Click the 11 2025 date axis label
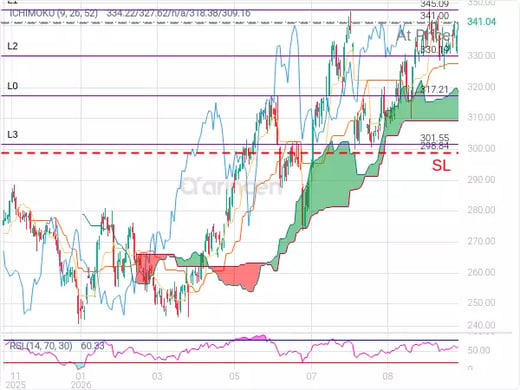 coord(15,381)
